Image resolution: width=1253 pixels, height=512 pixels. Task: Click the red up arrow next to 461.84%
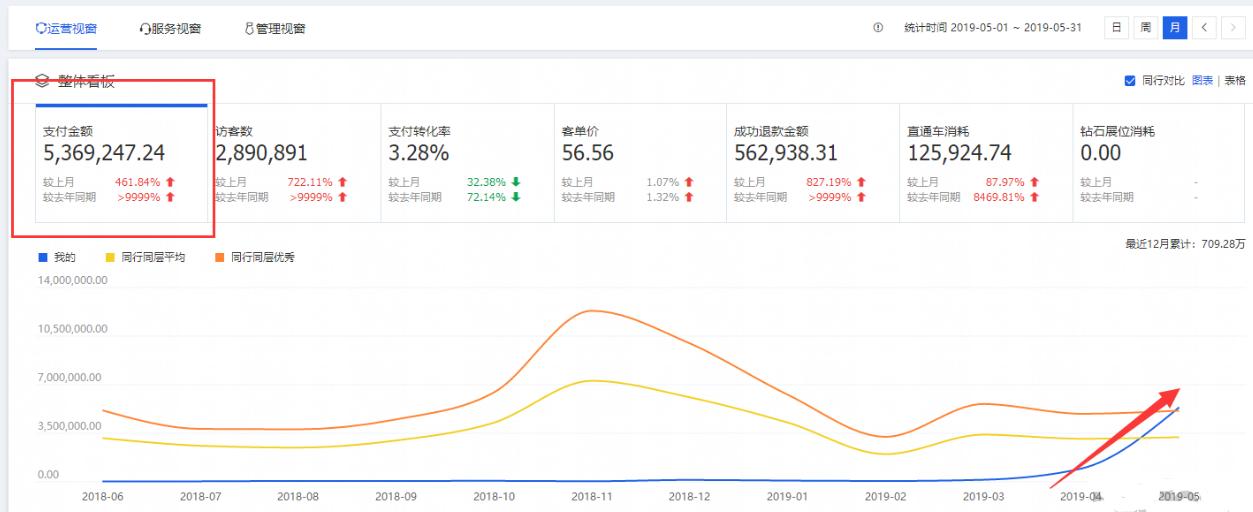[170, 182]
